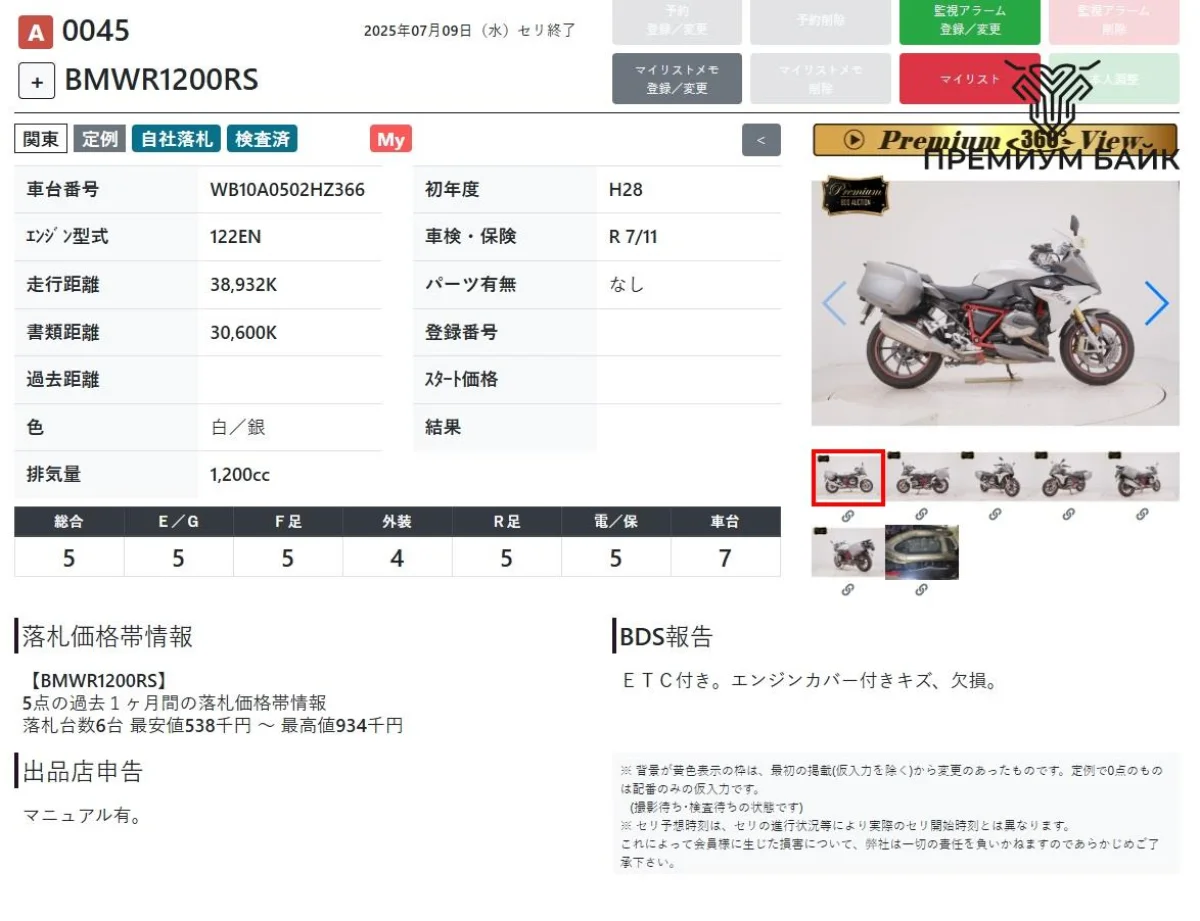This screenshot has width=1200, height=921.
Task: Open マイリストメモ 登録/変更
Action: [x=677, y=79]
